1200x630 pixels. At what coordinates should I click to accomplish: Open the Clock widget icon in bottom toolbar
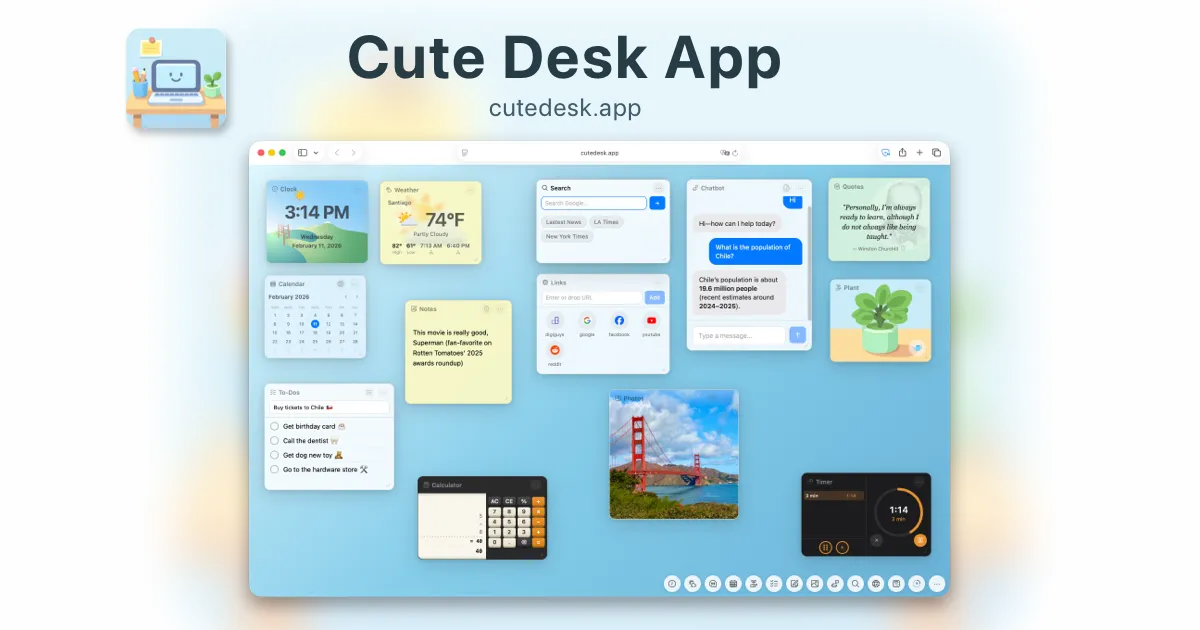672,583
